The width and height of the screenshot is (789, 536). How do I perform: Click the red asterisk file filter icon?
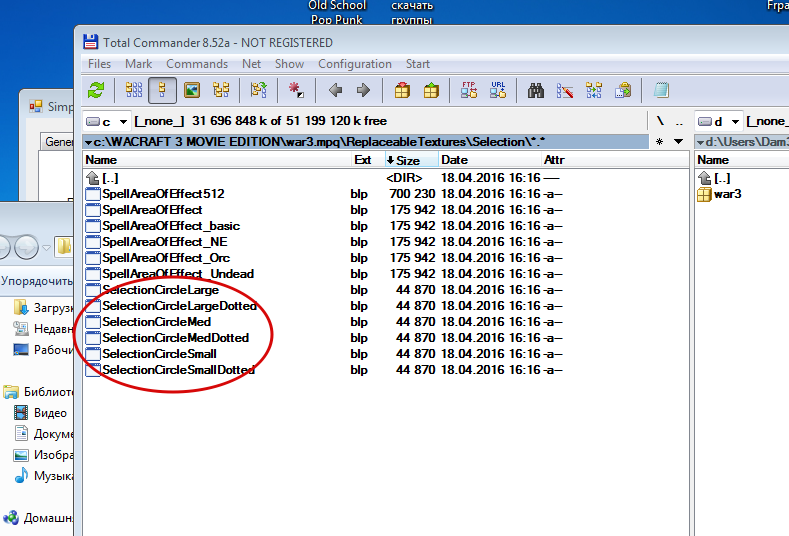(296, 91)
